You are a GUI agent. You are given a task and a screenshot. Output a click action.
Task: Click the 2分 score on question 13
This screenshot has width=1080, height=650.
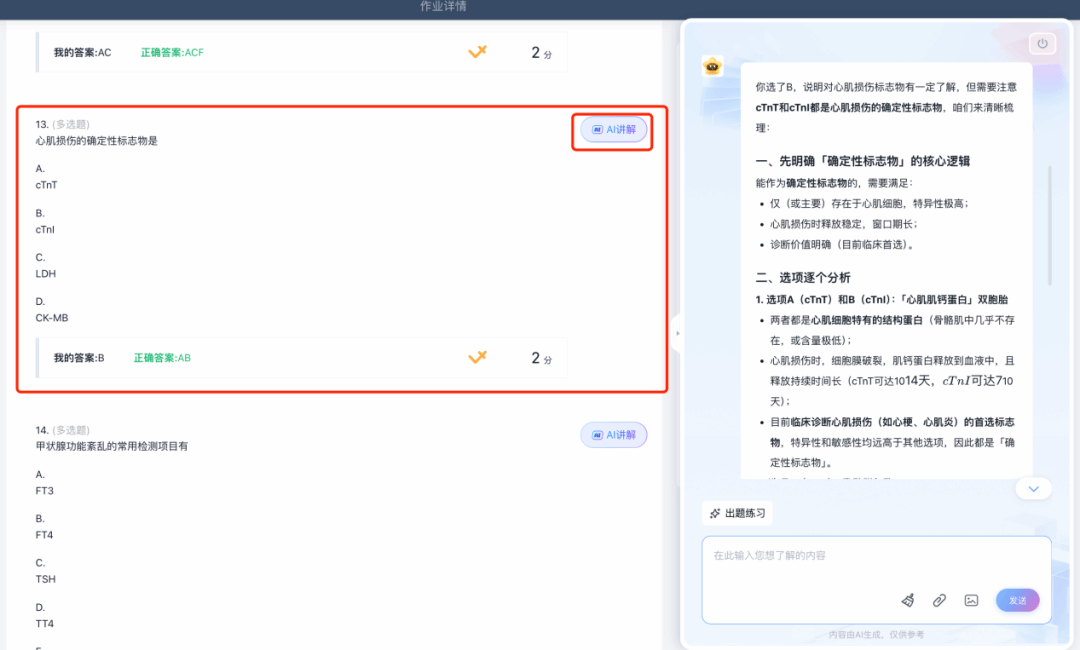(x=540, y=357)
